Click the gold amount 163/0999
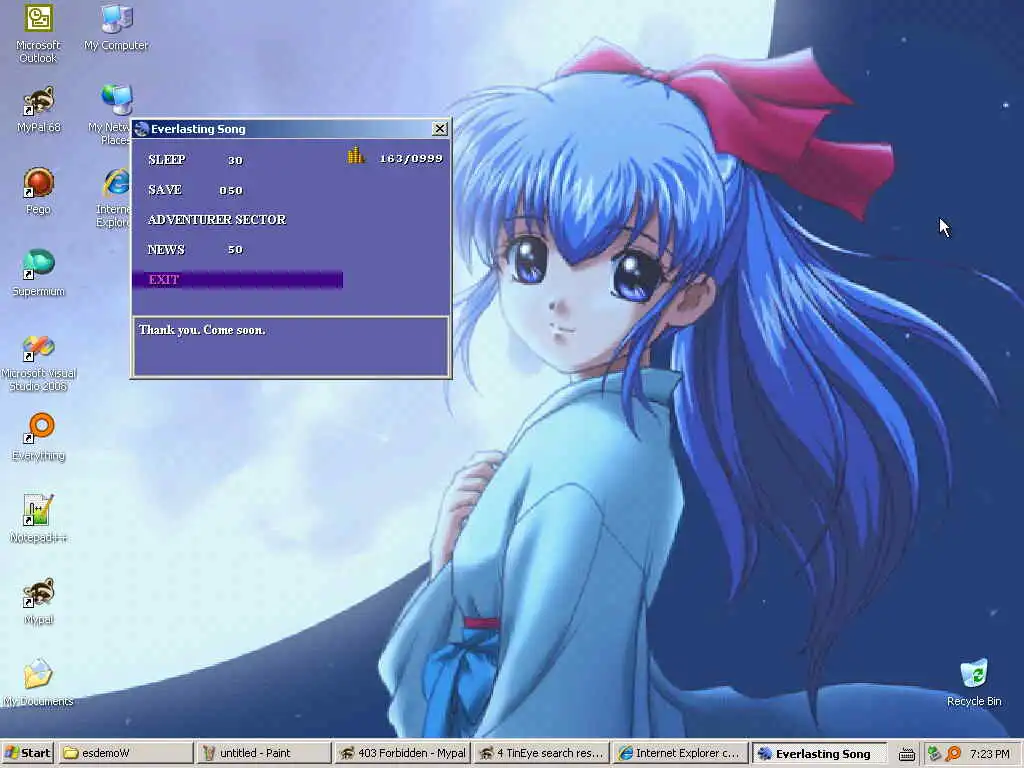 tap(411, 158)
